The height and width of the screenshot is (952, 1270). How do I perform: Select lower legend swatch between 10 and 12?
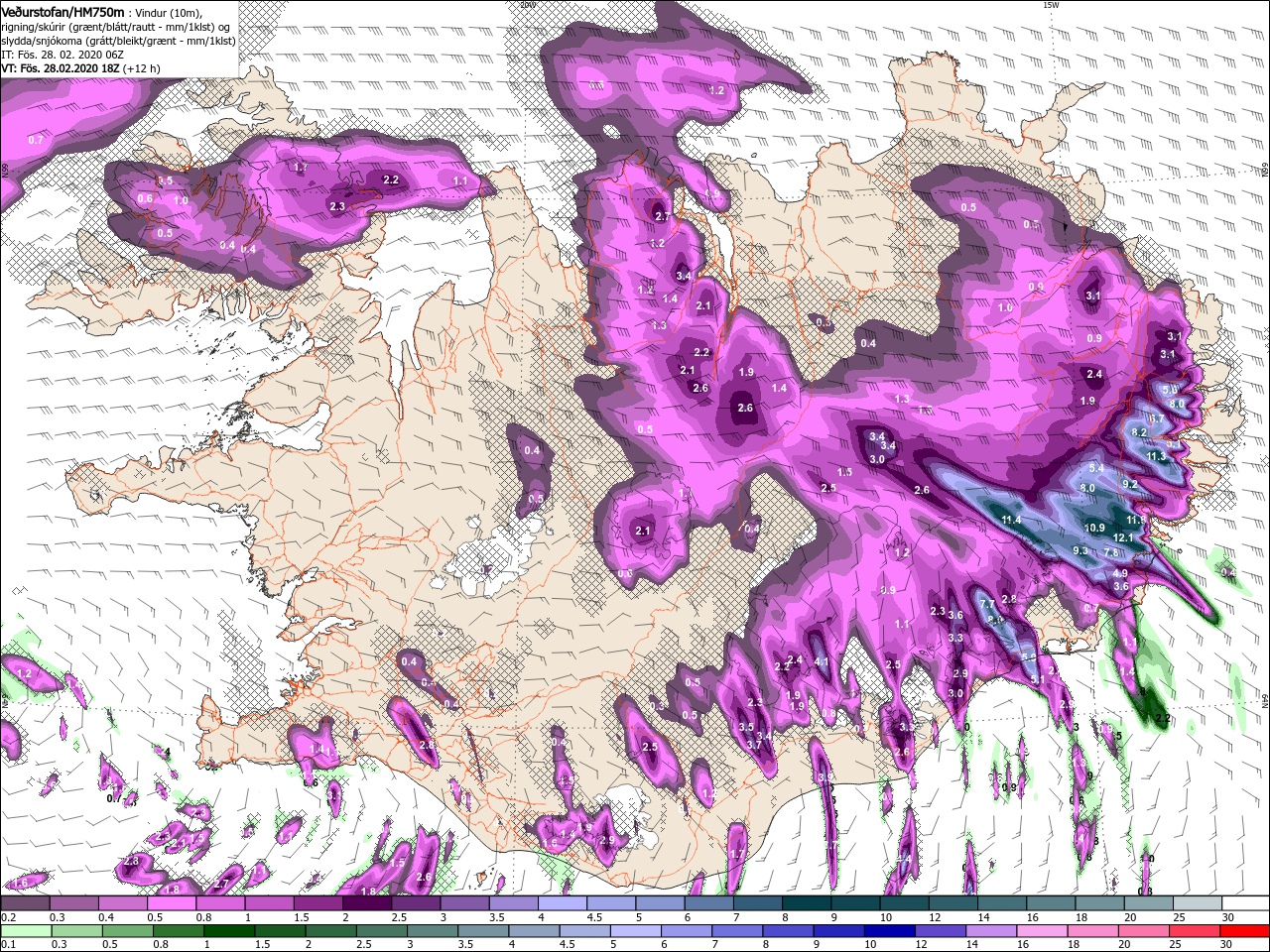tap(889, 931)
